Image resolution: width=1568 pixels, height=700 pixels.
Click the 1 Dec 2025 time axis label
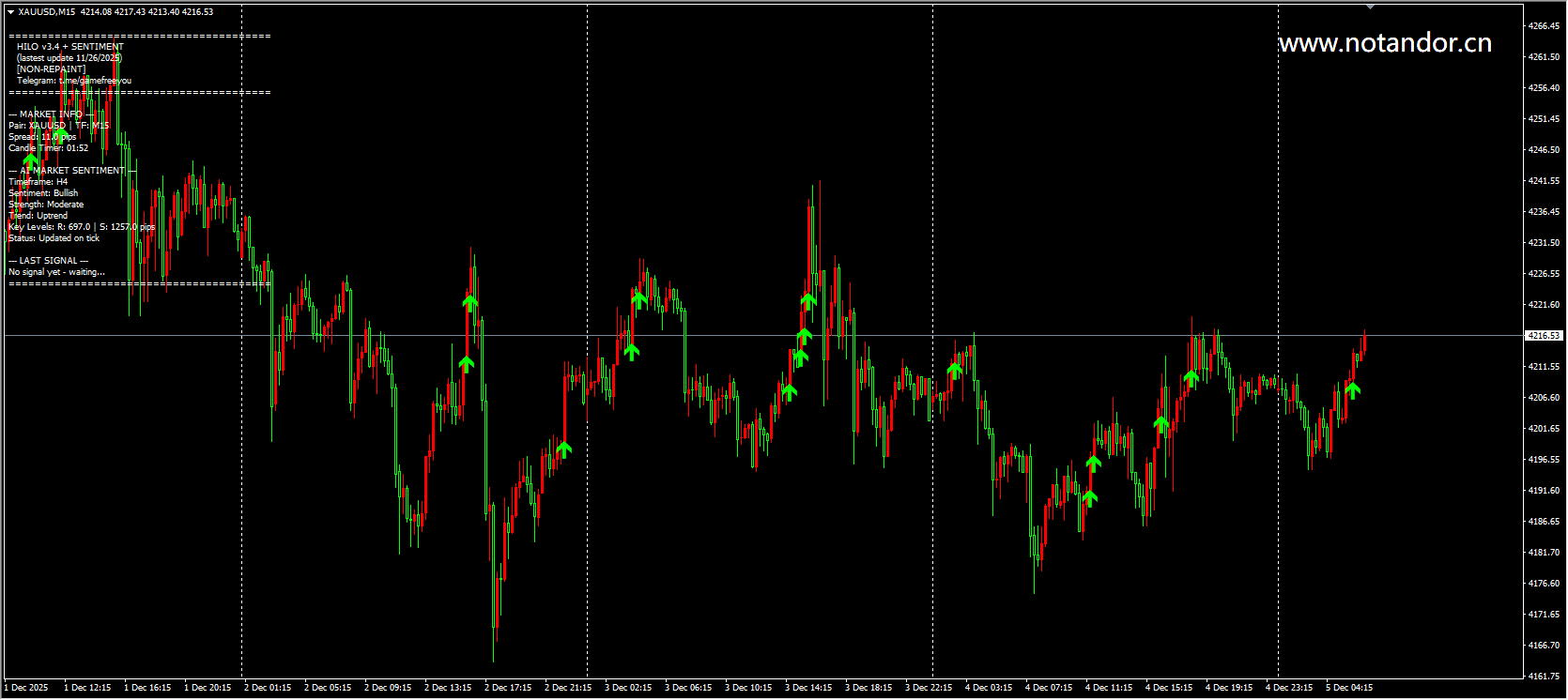(26, 688)
